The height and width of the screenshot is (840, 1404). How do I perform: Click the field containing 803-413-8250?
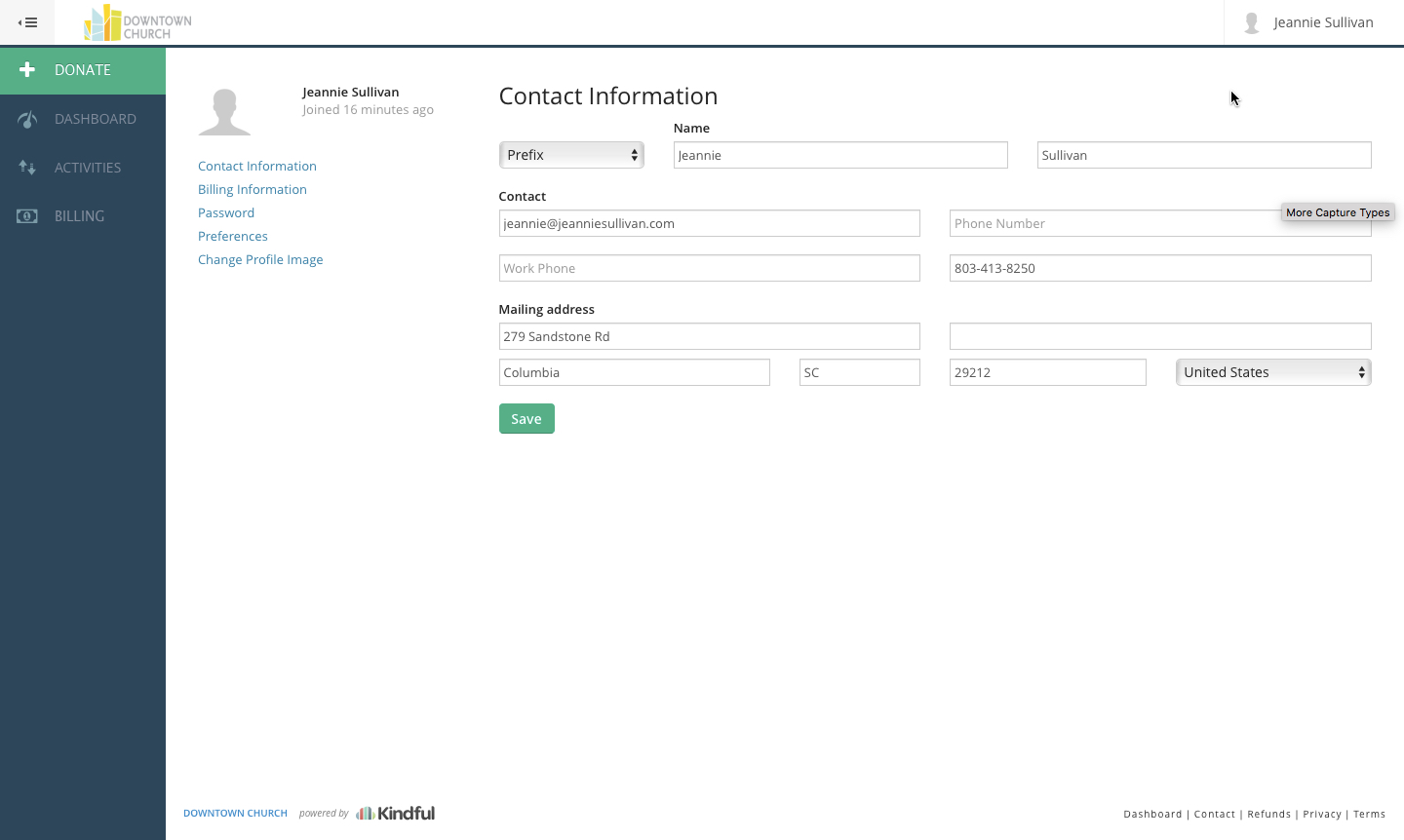tap(1160, 268)
